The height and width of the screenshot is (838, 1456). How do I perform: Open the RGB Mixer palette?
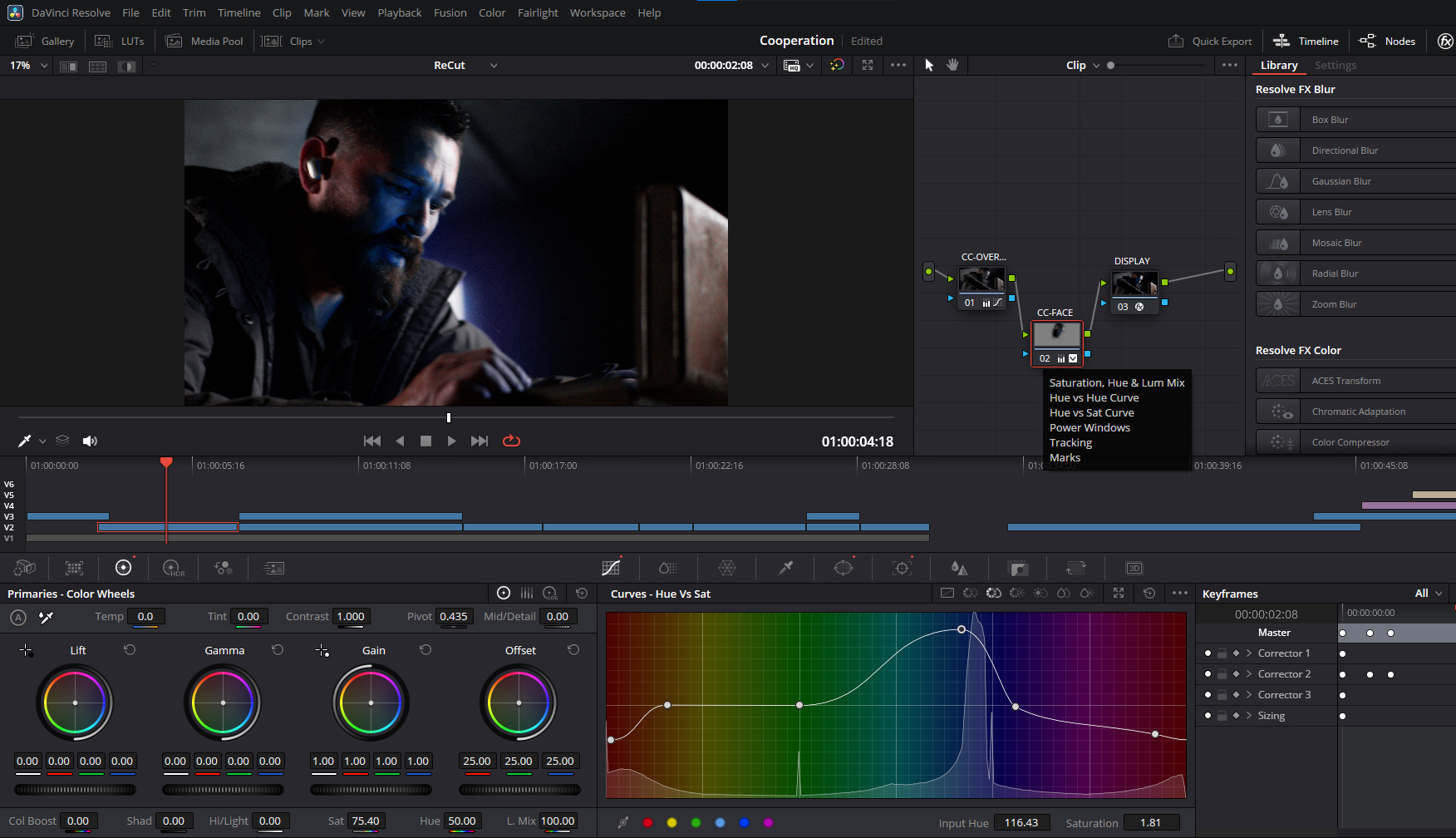pyautogui.click(x=223, y=568)
